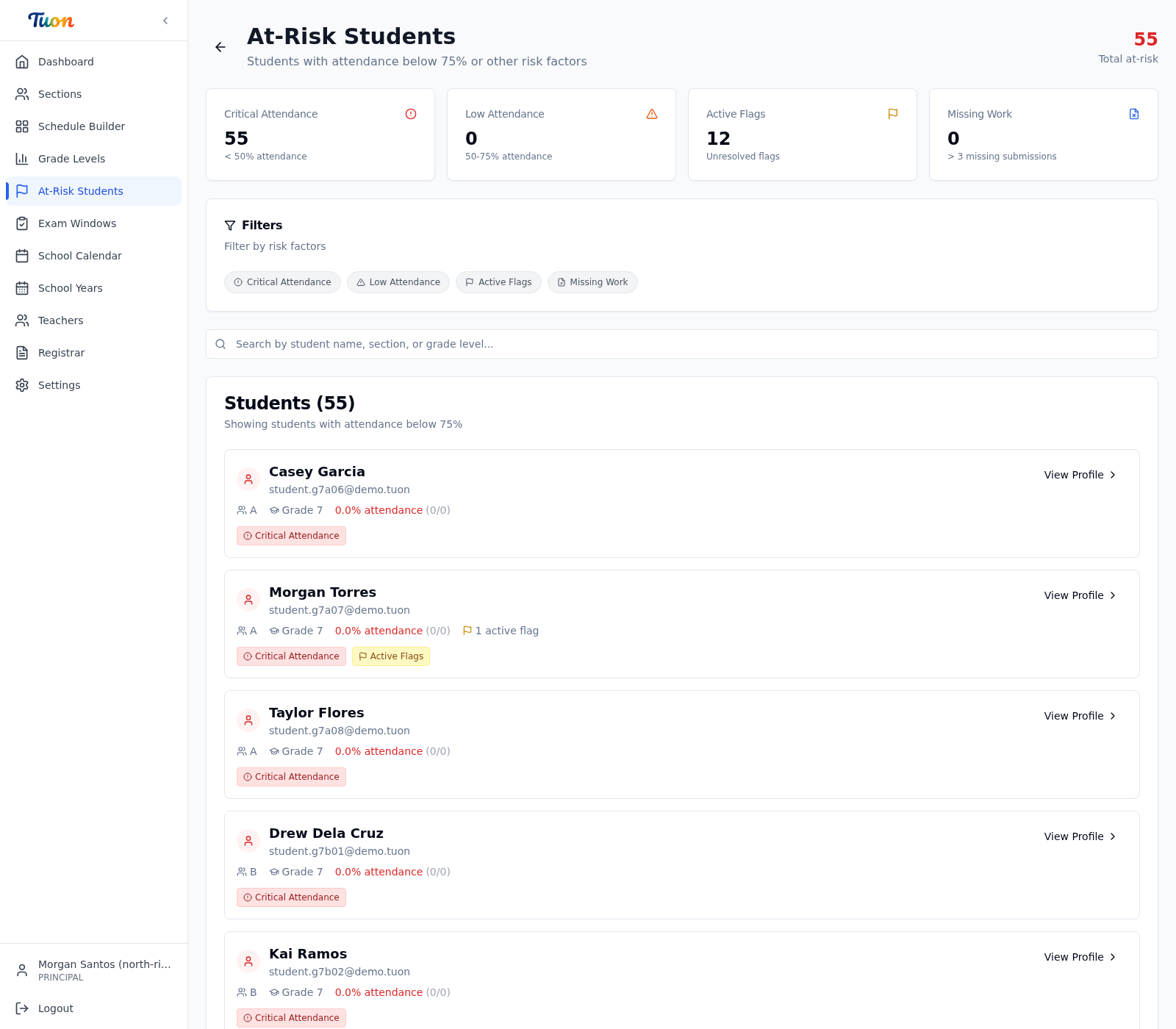Image resolution: width=1176 pixels, height=1029 pixels.
Task: Click the red 55 total at-risk counter
Action: click(x=1145, y=39)
